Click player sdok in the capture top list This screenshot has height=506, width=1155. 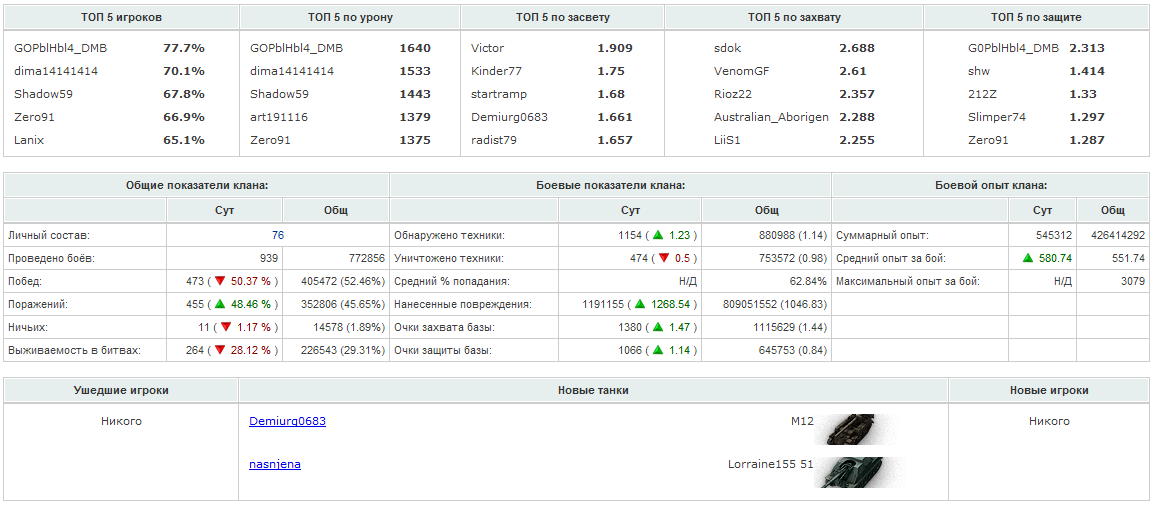(728, 48)
